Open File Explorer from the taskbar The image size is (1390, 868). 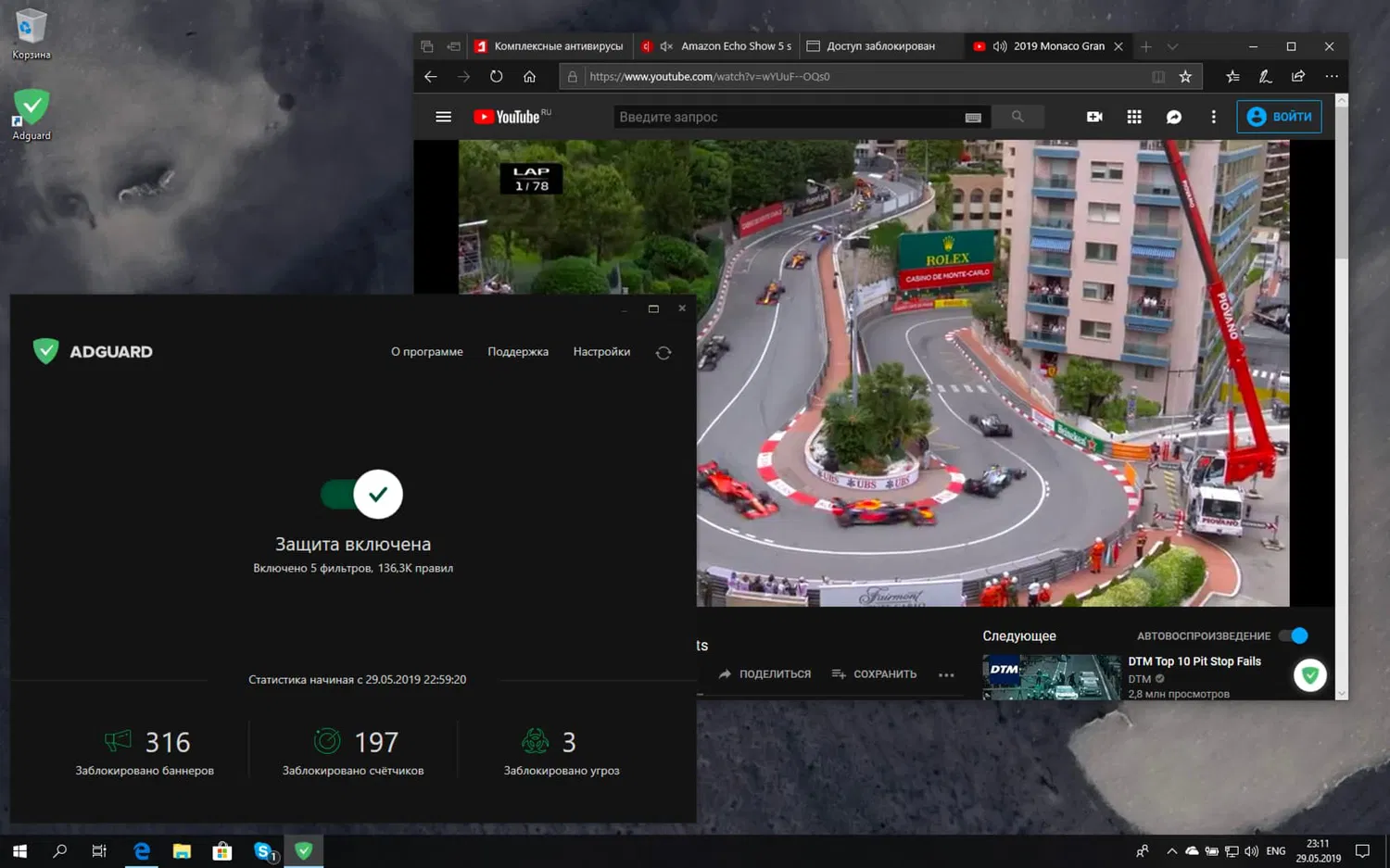click(x=182, y=851)
